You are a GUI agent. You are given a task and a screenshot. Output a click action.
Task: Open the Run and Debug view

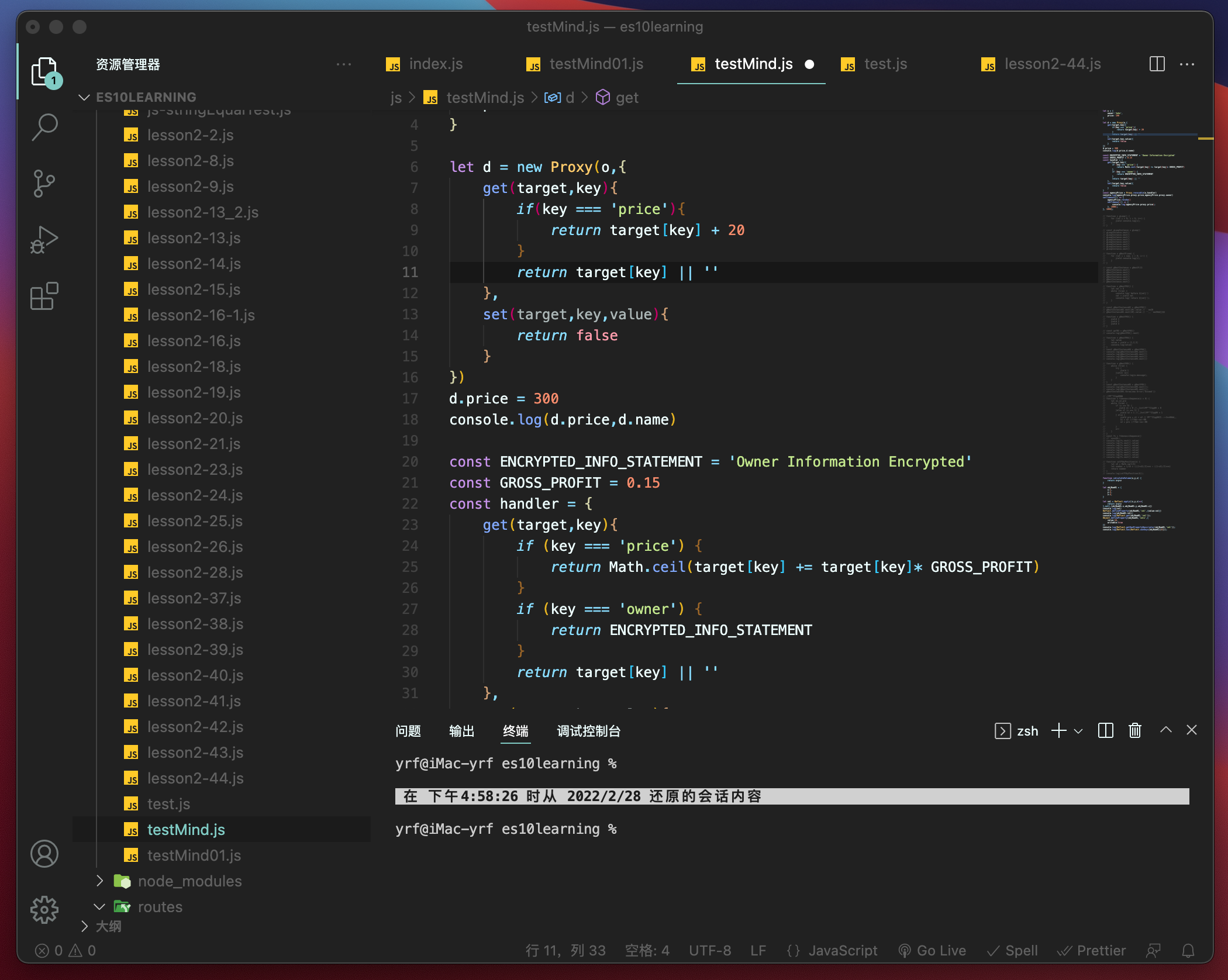44,240
